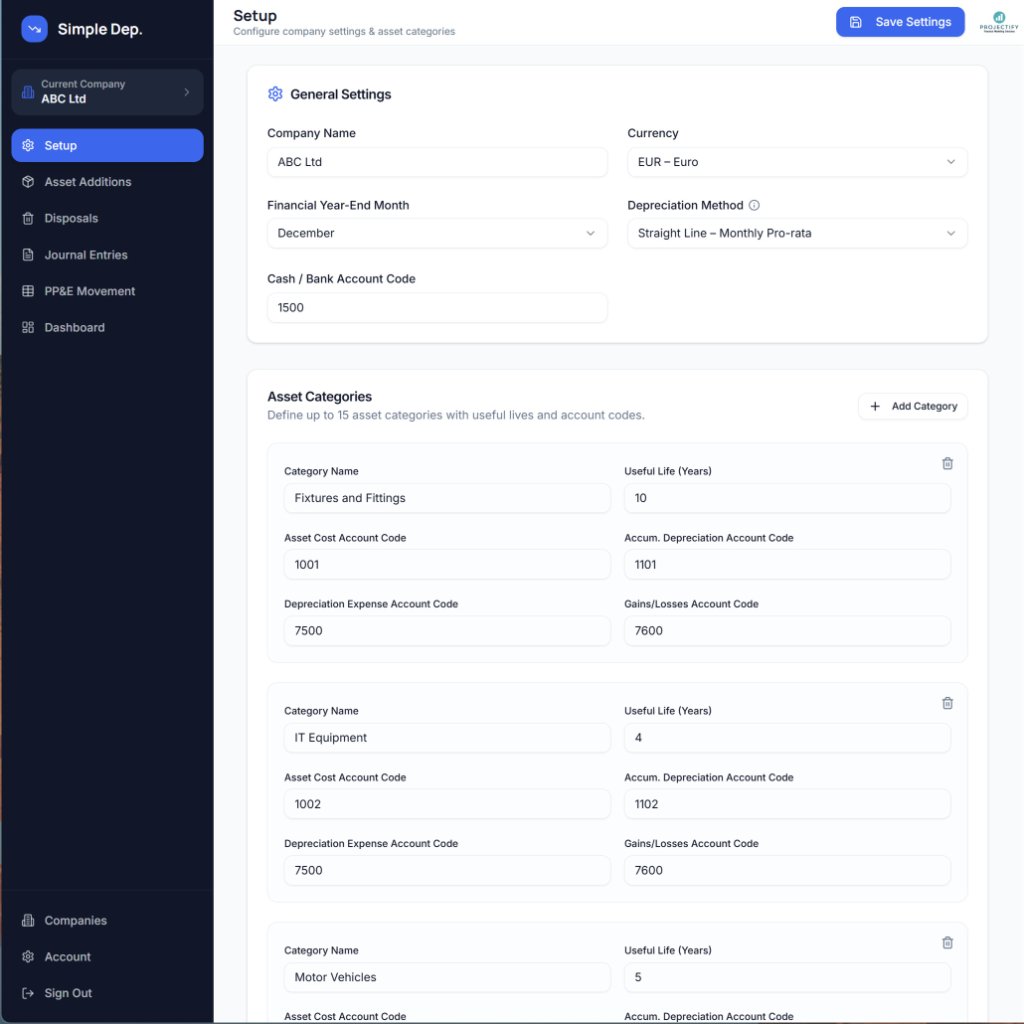The width and height of the screenshot is (1024, 1024).
Task: Edit the useful life field showing 10
Action: point(787,498)
